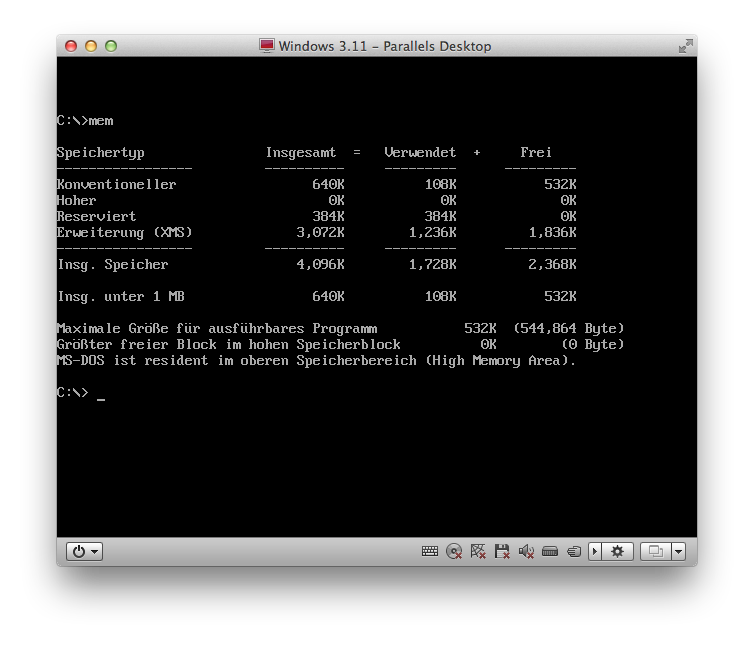Expand the status bar arrow button

[x=595, y=551]
